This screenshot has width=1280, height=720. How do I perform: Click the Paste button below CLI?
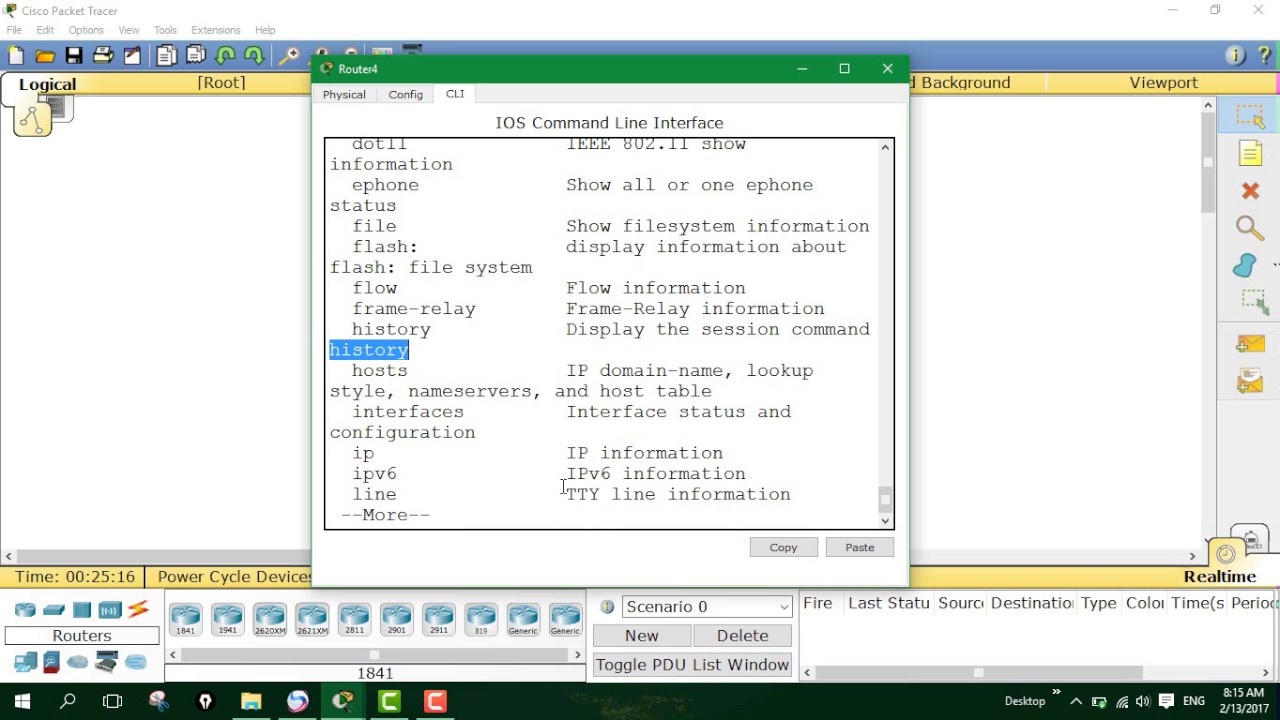pyautogui.click(x=860, y=547)
